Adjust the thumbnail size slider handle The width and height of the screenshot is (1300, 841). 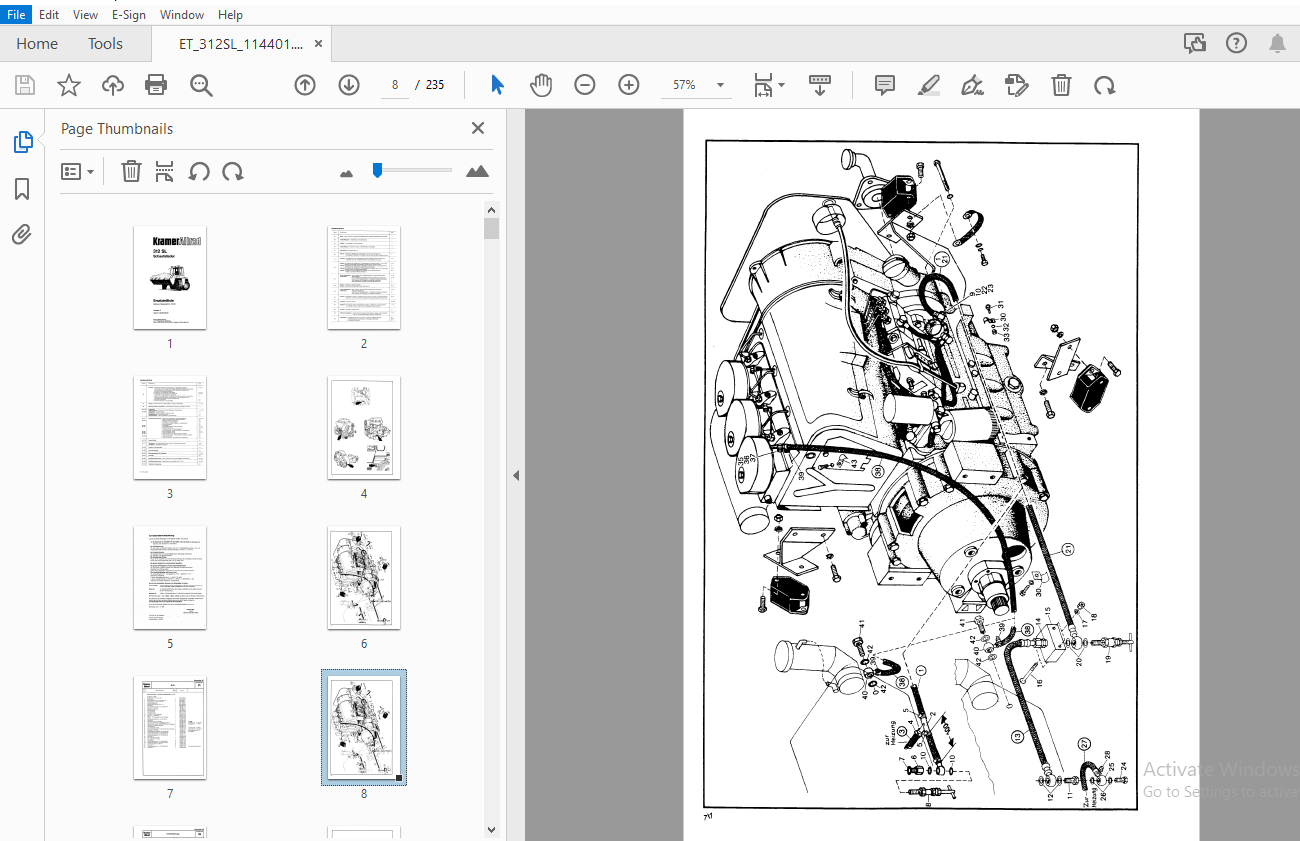point(377,171)
